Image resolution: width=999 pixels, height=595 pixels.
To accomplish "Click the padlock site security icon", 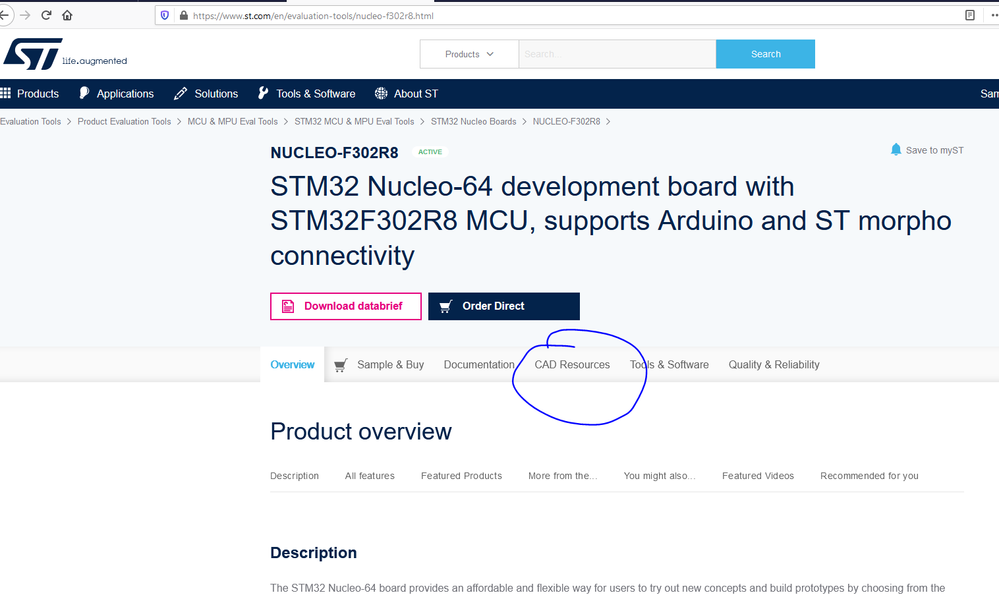I will coord(183,15).
